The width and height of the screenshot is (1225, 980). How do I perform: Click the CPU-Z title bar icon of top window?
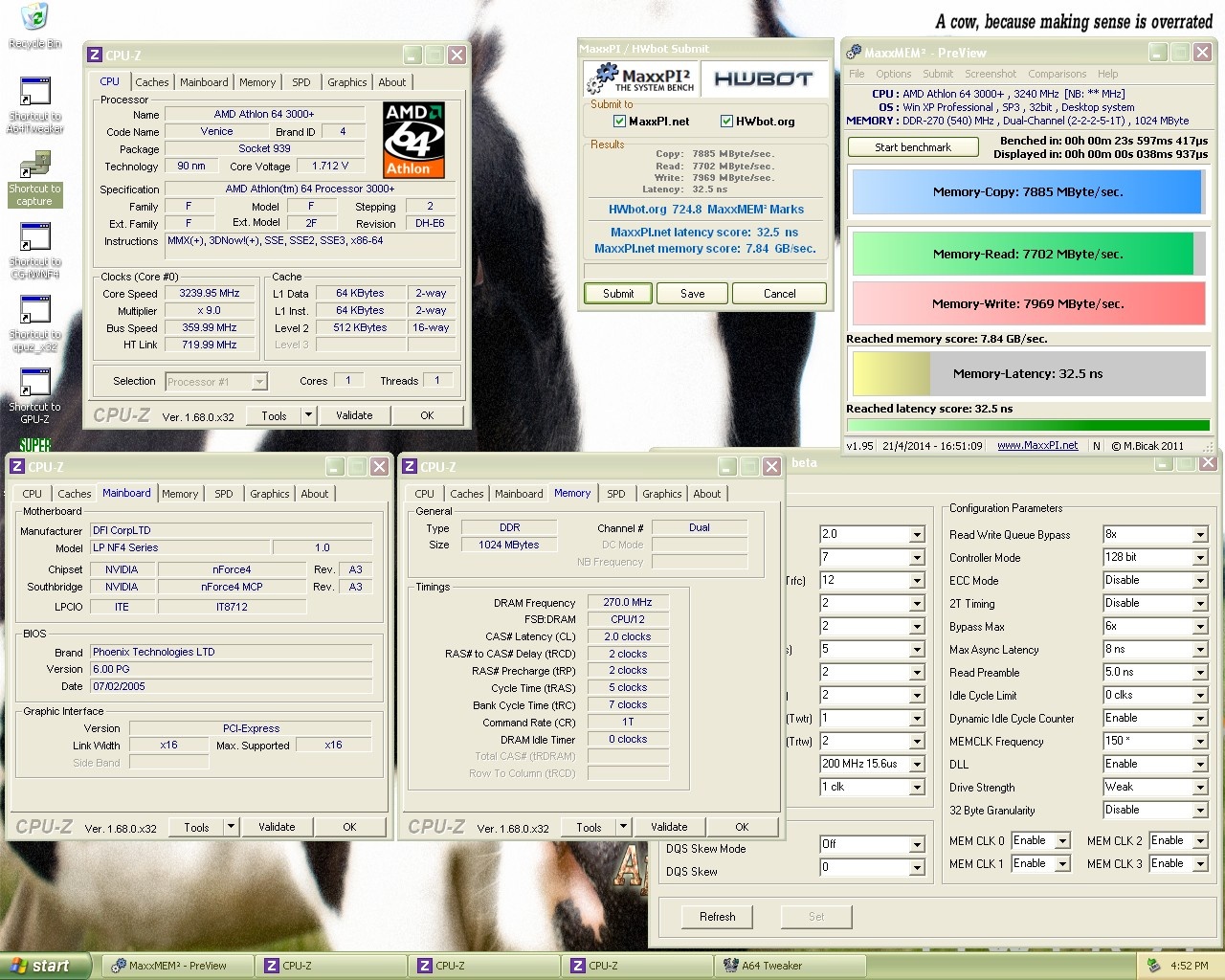(95, 56)
